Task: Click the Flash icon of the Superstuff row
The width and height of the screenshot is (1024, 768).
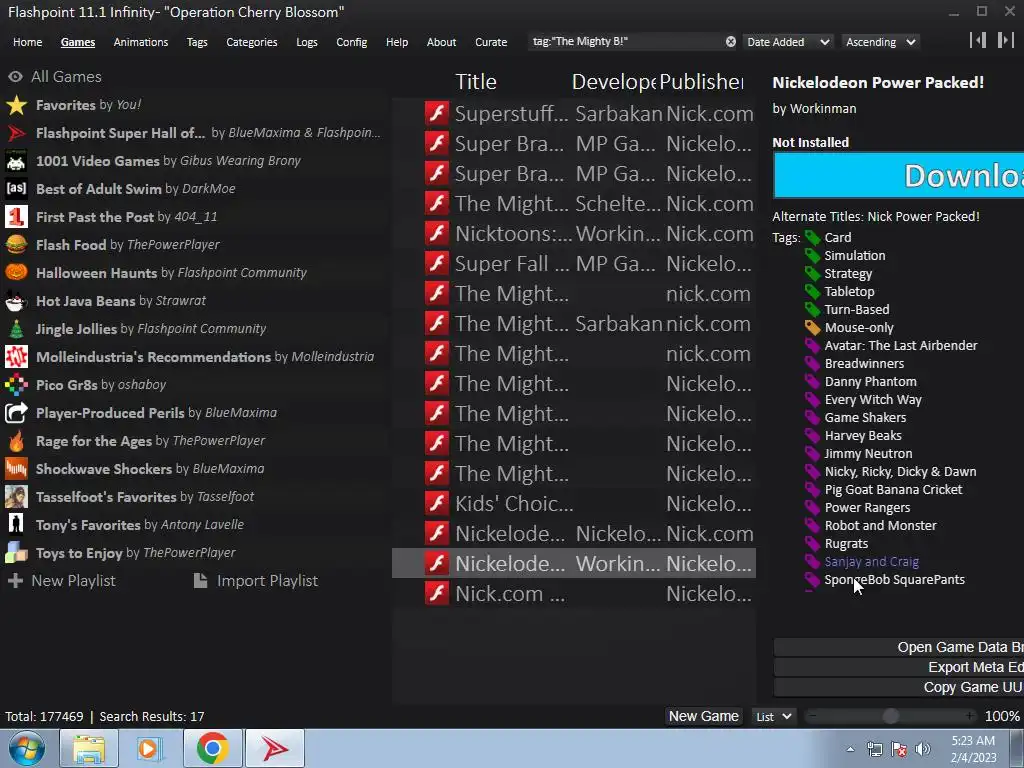Action: [437, 113]
